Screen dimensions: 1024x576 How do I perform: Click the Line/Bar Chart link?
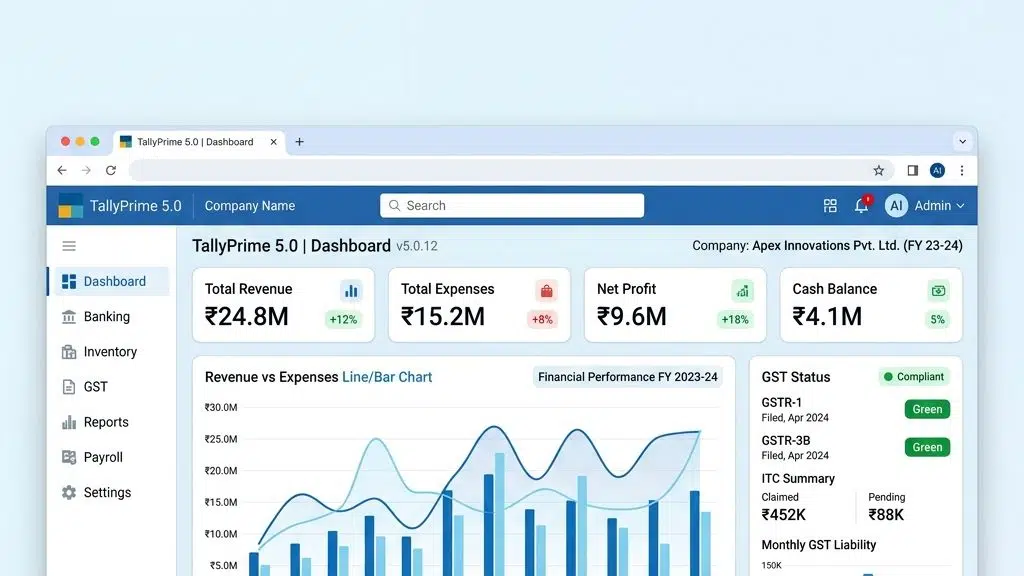387,377
